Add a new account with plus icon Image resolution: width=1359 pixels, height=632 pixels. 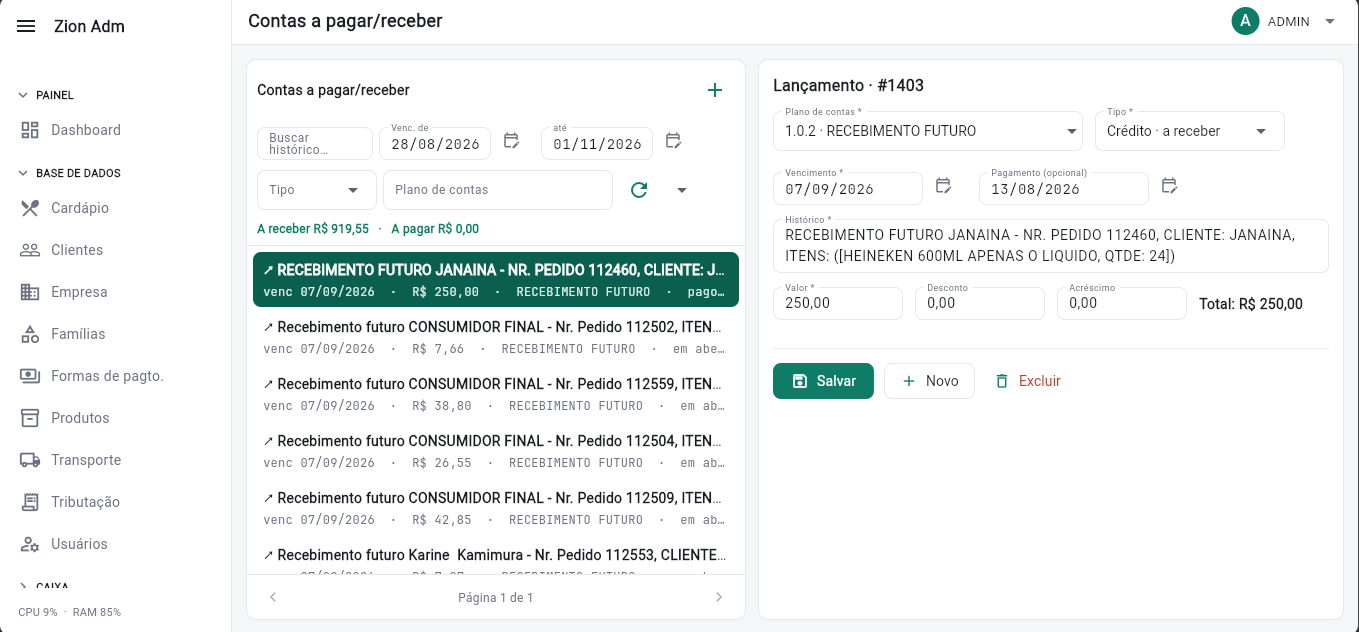click(715, 90)
